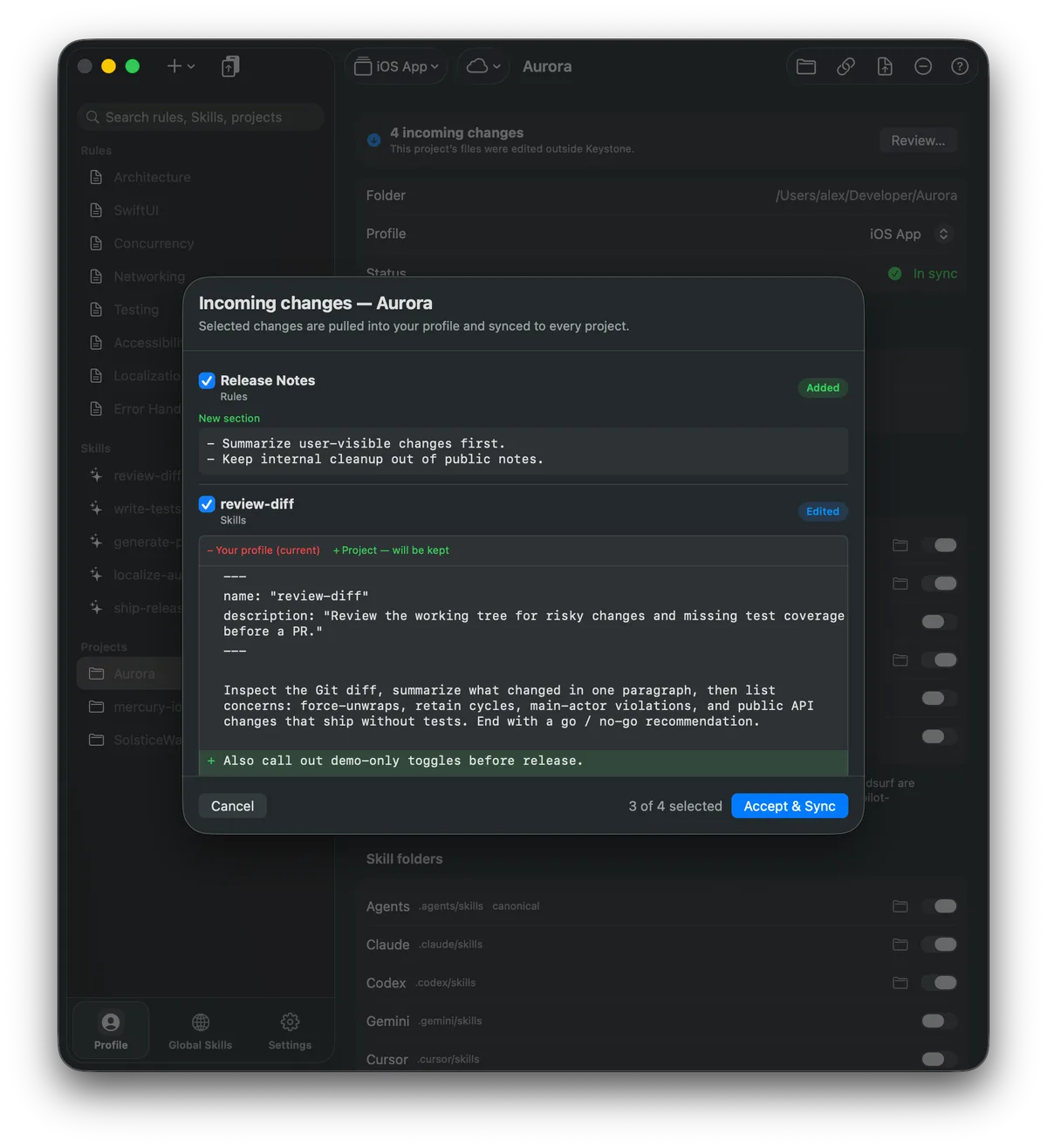Viewport: 1047px width, 1148px height.
Task: Click the link chain toolbar icon
Action: tap(845, 66)
